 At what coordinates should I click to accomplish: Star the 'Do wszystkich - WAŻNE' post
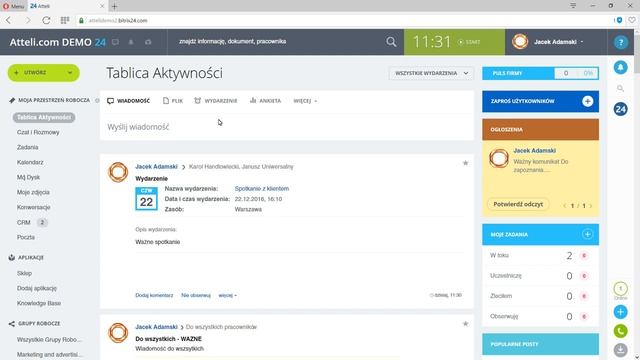tap(465, 324)
